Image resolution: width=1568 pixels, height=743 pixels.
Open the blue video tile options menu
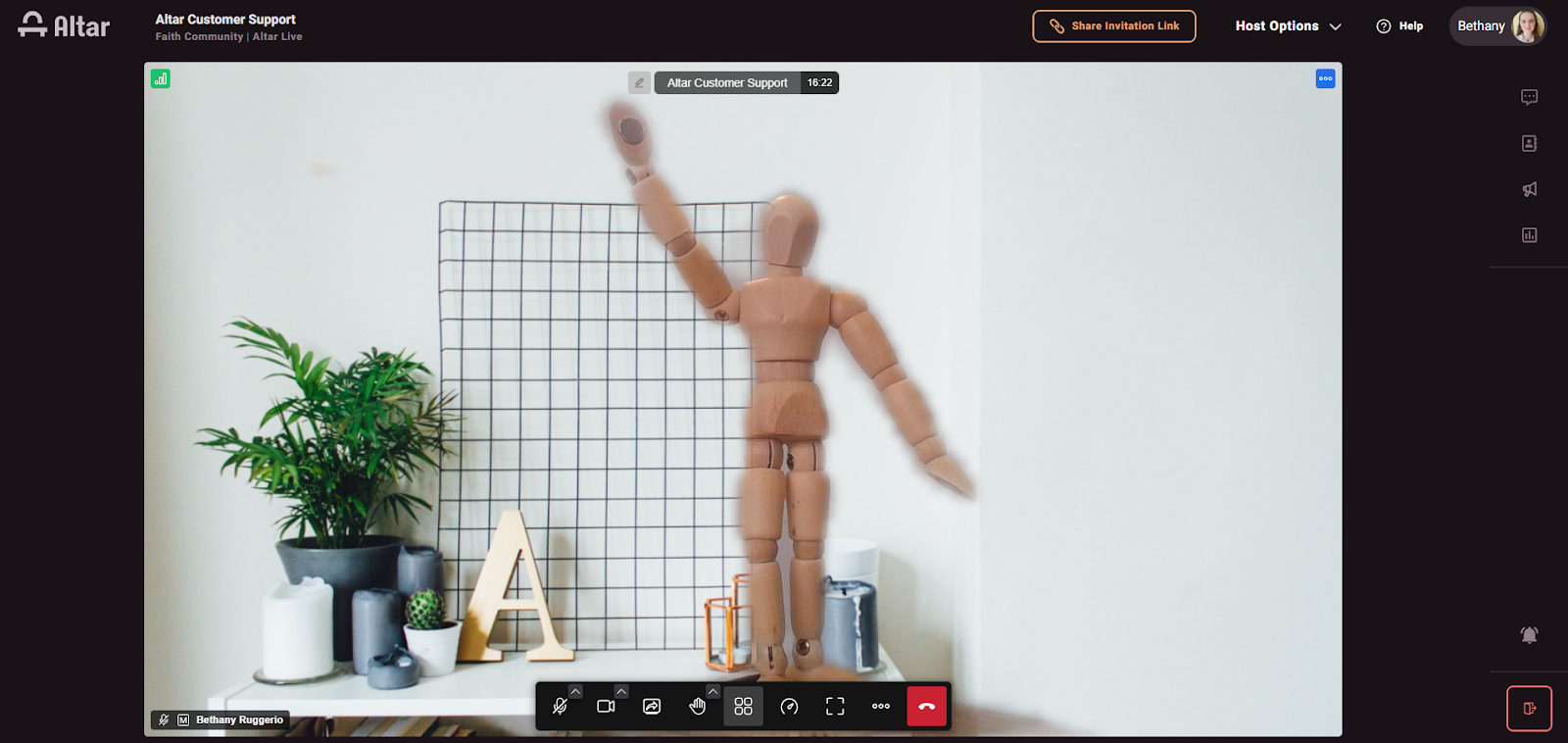coord(1325,78)
